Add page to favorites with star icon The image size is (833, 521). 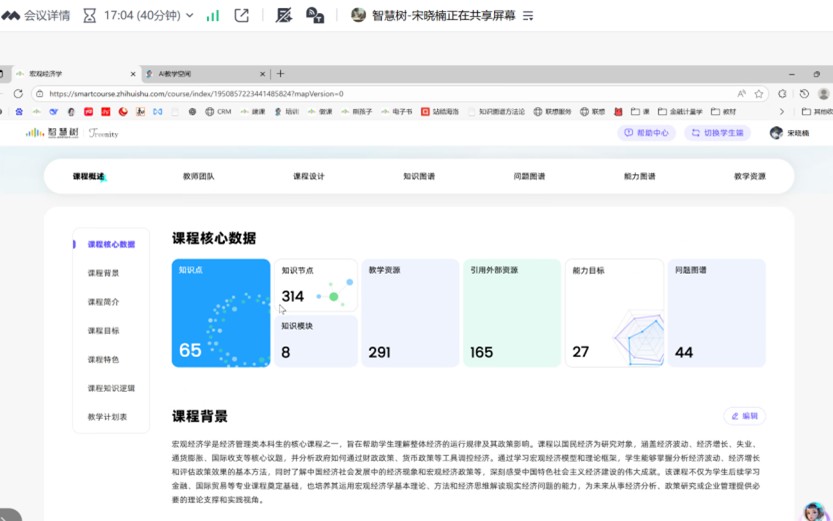(758, 94)
